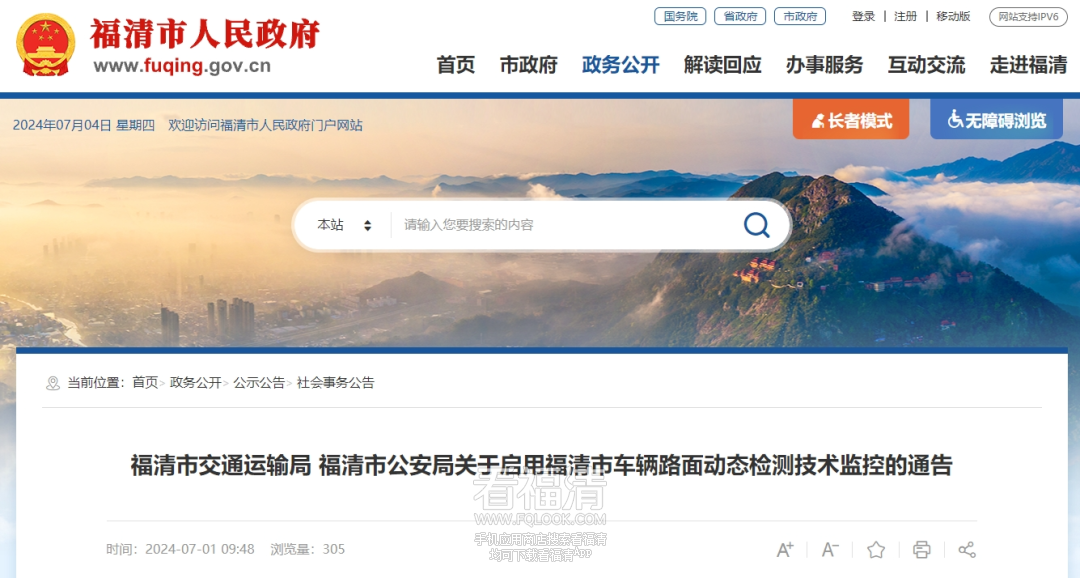Enable 长者模式 senior mode
Viewport: 1080px width, 578px height.
[851, 121]
